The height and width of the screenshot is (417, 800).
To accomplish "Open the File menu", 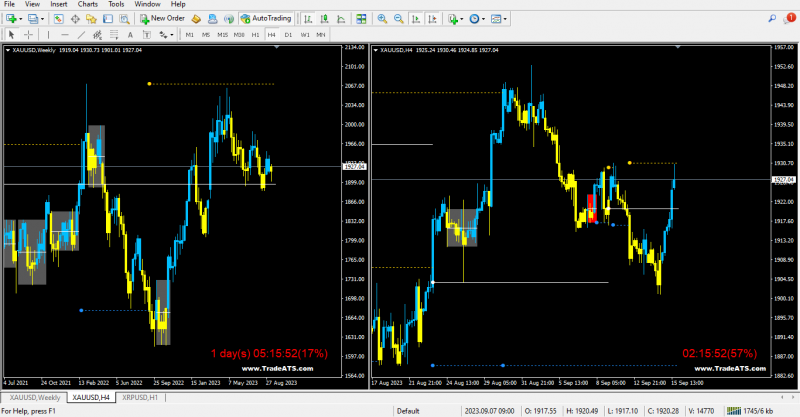I will coord(9,4).
